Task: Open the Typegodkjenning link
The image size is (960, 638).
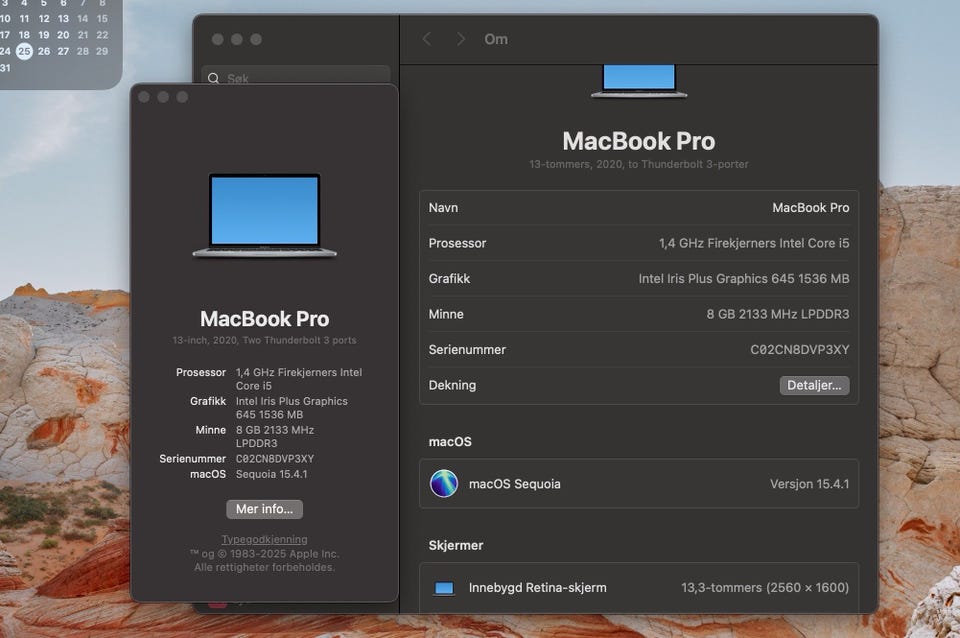Action: pos(264,539)
